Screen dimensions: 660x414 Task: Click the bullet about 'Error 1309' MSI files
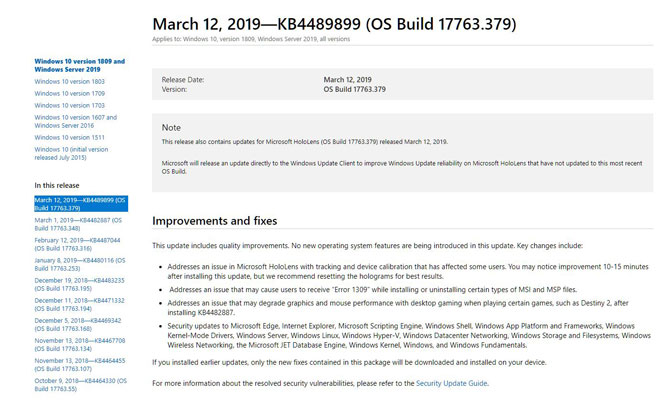(x=373, y=289)
